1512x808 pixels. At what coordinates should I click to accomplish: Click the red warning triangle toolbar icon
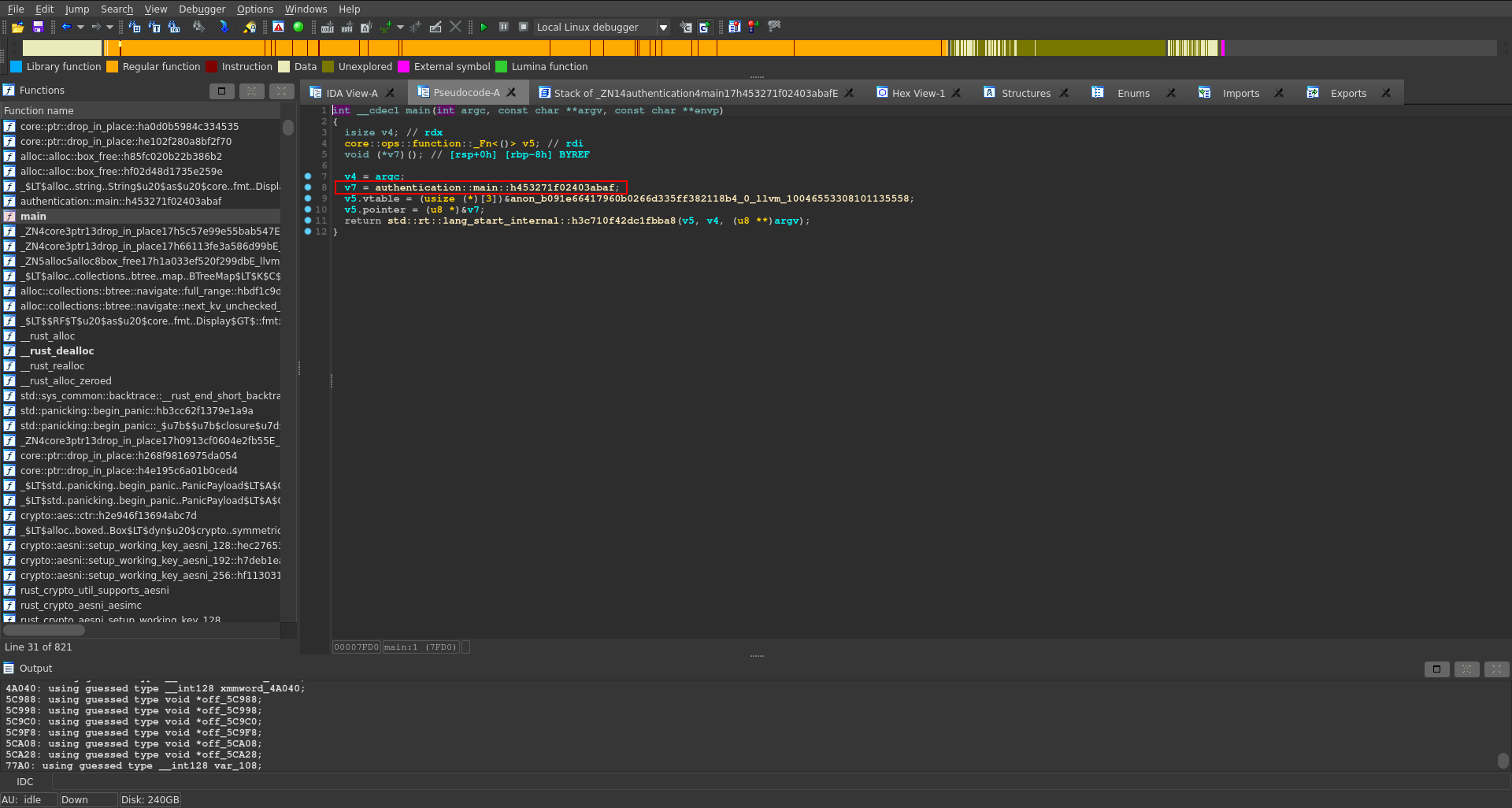click(279, 28)
